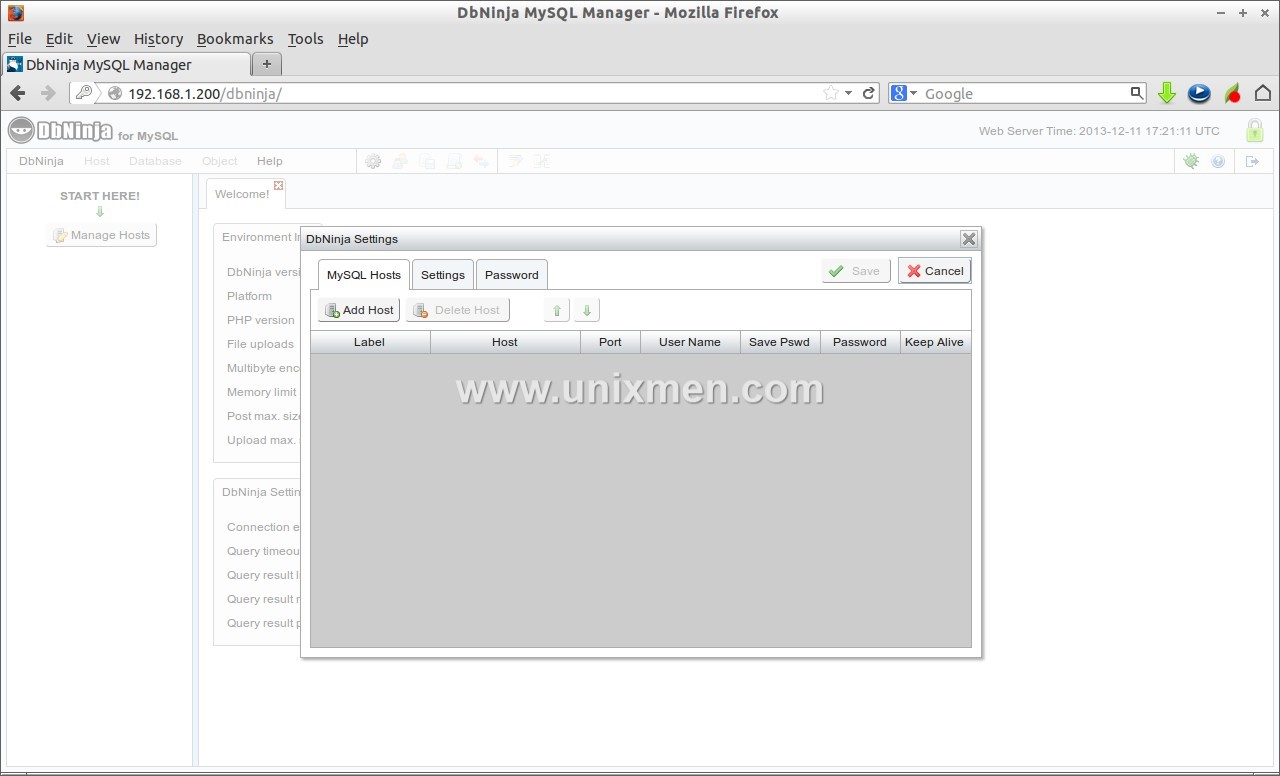The width and height of the screenshot is (1280, 776).
Task: Click the Manage Hosts button
Action: pos(101,235)
